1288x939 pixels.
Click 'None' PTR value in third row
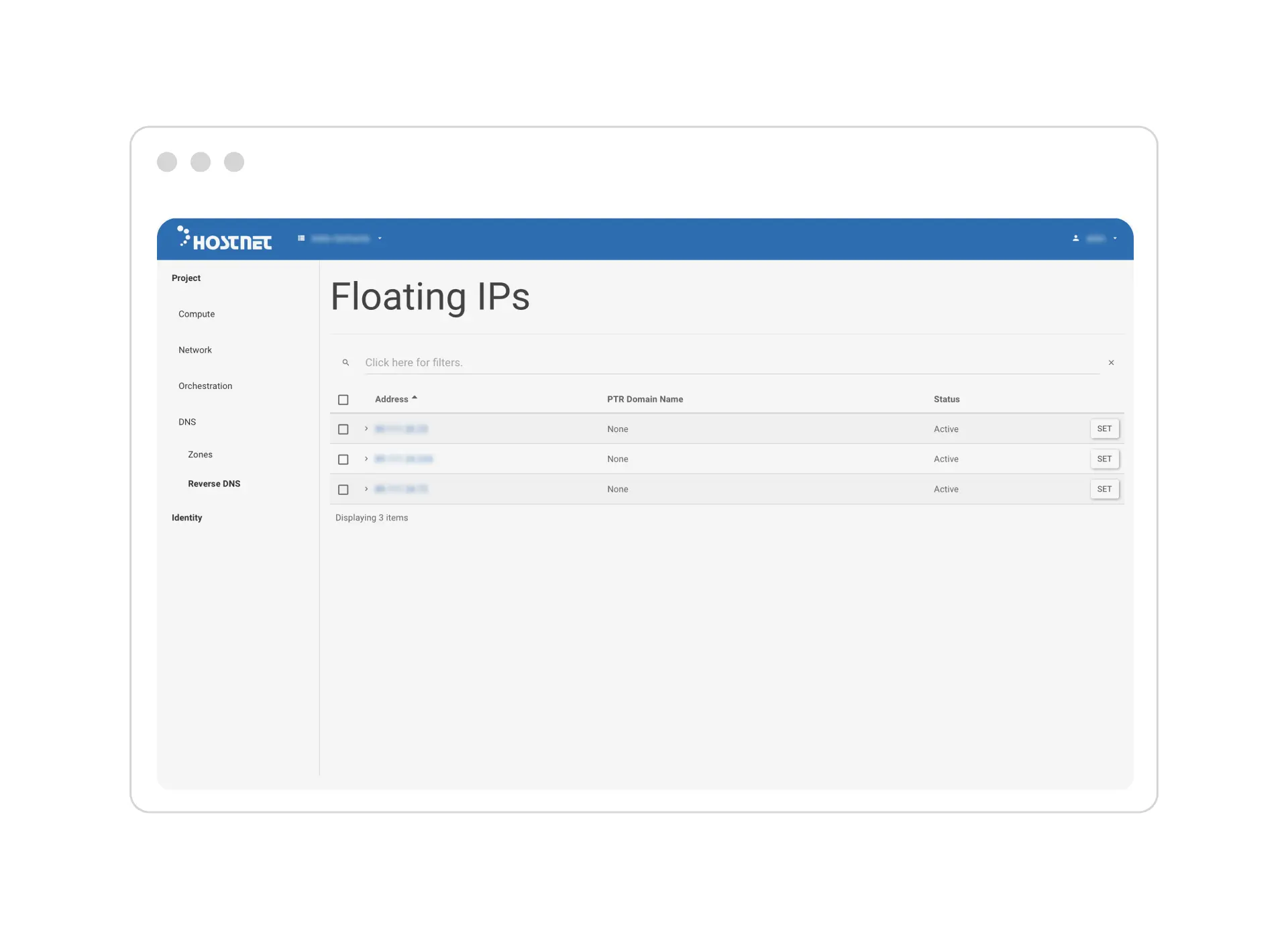tap(618, 489)
